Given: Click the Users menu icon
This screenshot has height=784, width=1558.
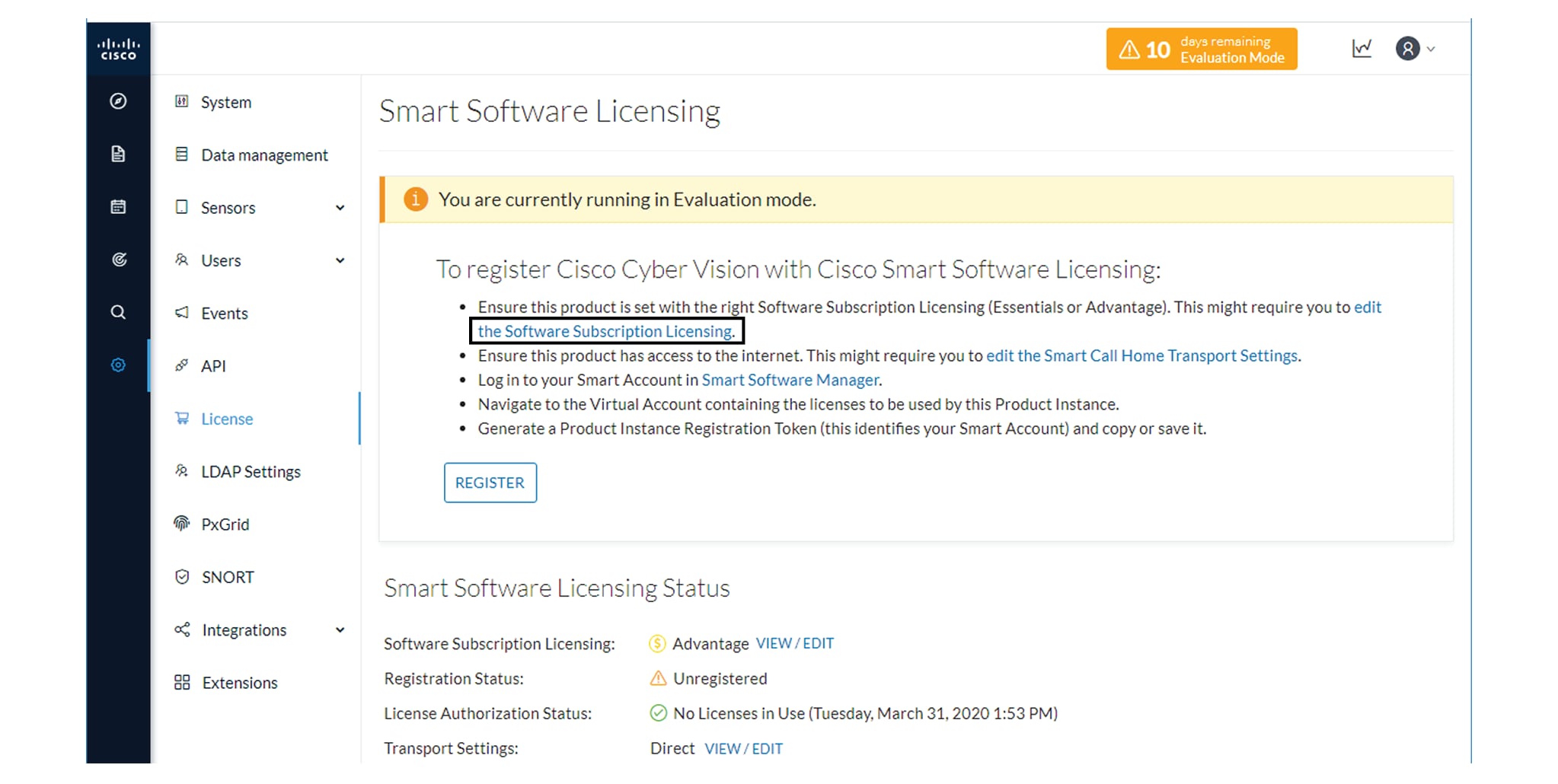Looking at the screenshot, I should coord(181,260).
